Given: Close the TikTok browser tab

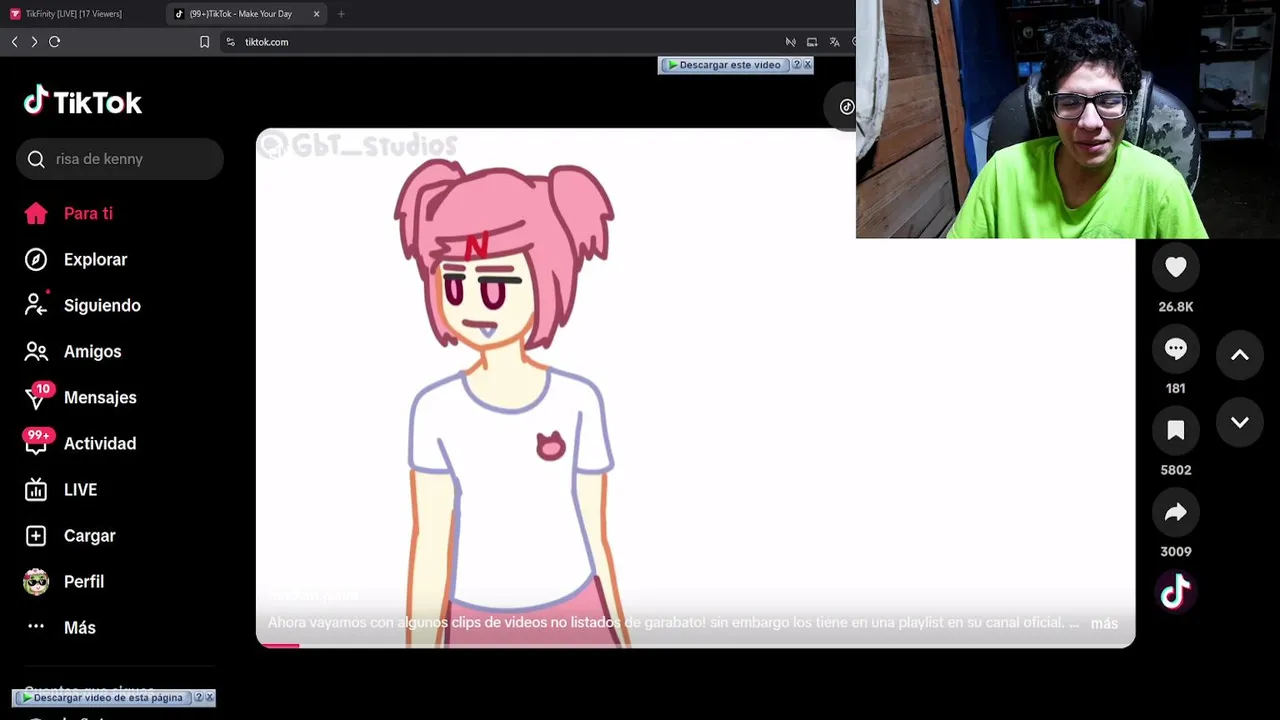Looking at the screenshot, I should coord(317,14).
